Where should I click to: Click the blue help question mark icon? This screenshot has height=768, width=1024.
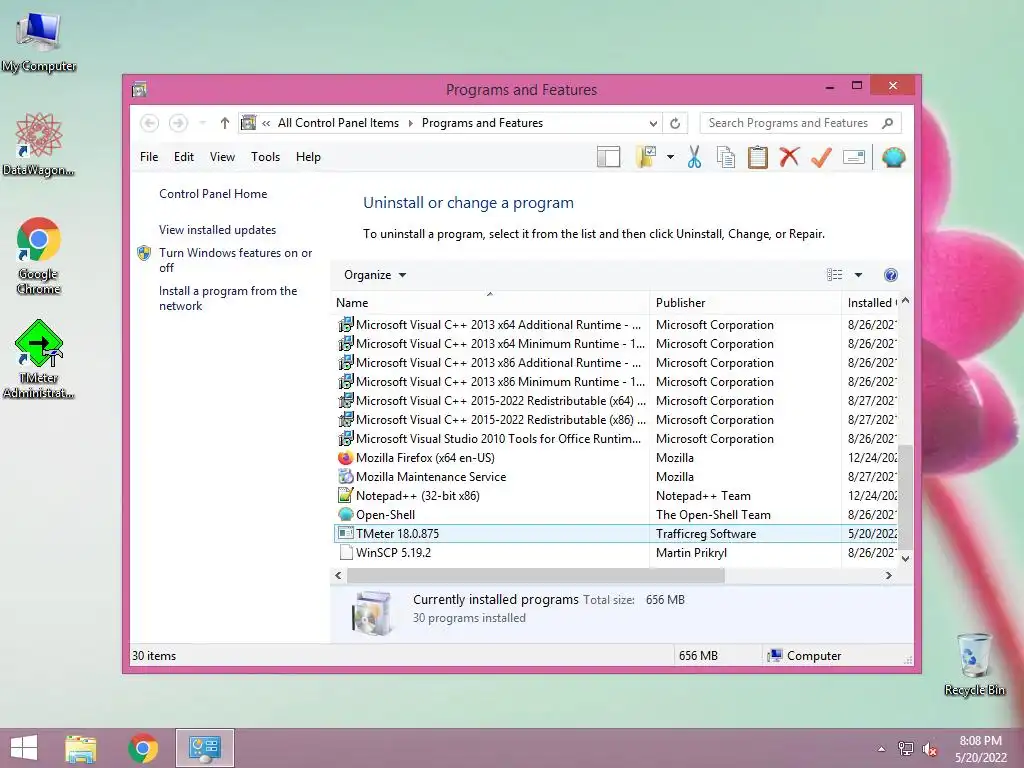coord(890,275)
